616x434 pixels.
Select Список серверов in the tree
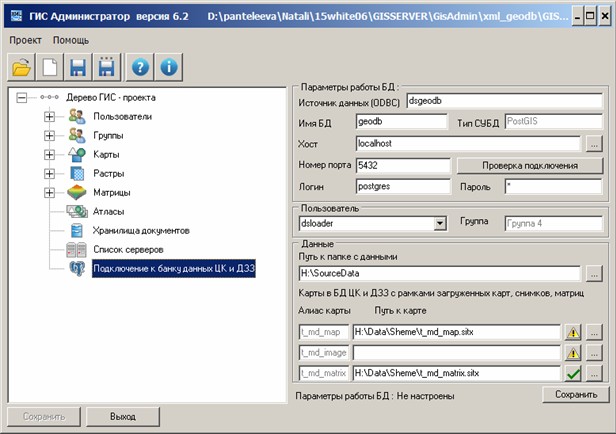(127, 248)
